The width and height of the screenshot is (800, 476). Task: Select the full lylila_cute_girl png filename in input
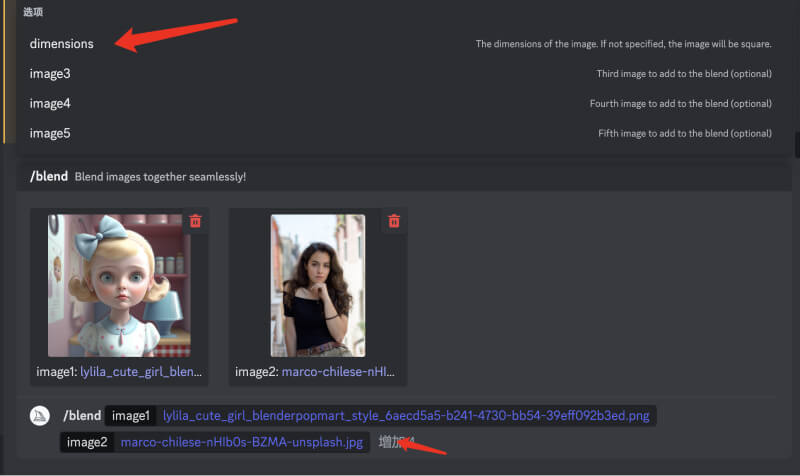pos(408,416)
